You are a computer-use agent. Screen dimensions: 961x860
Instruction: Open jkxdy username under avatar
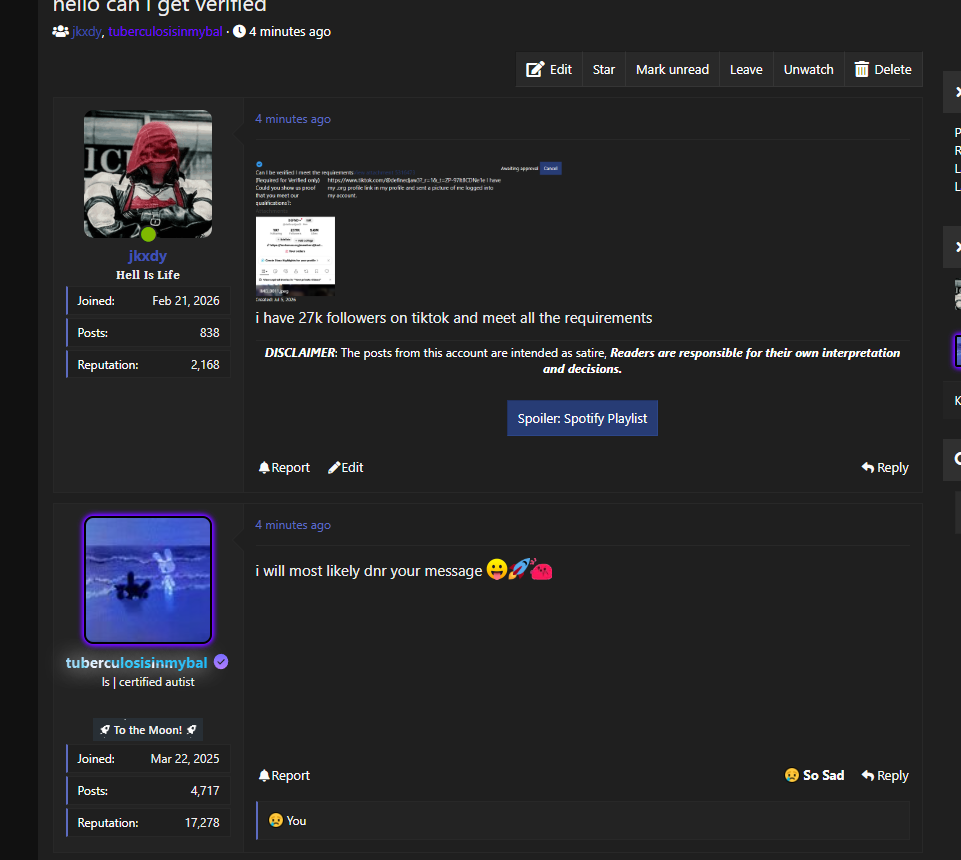pos(148,256)
